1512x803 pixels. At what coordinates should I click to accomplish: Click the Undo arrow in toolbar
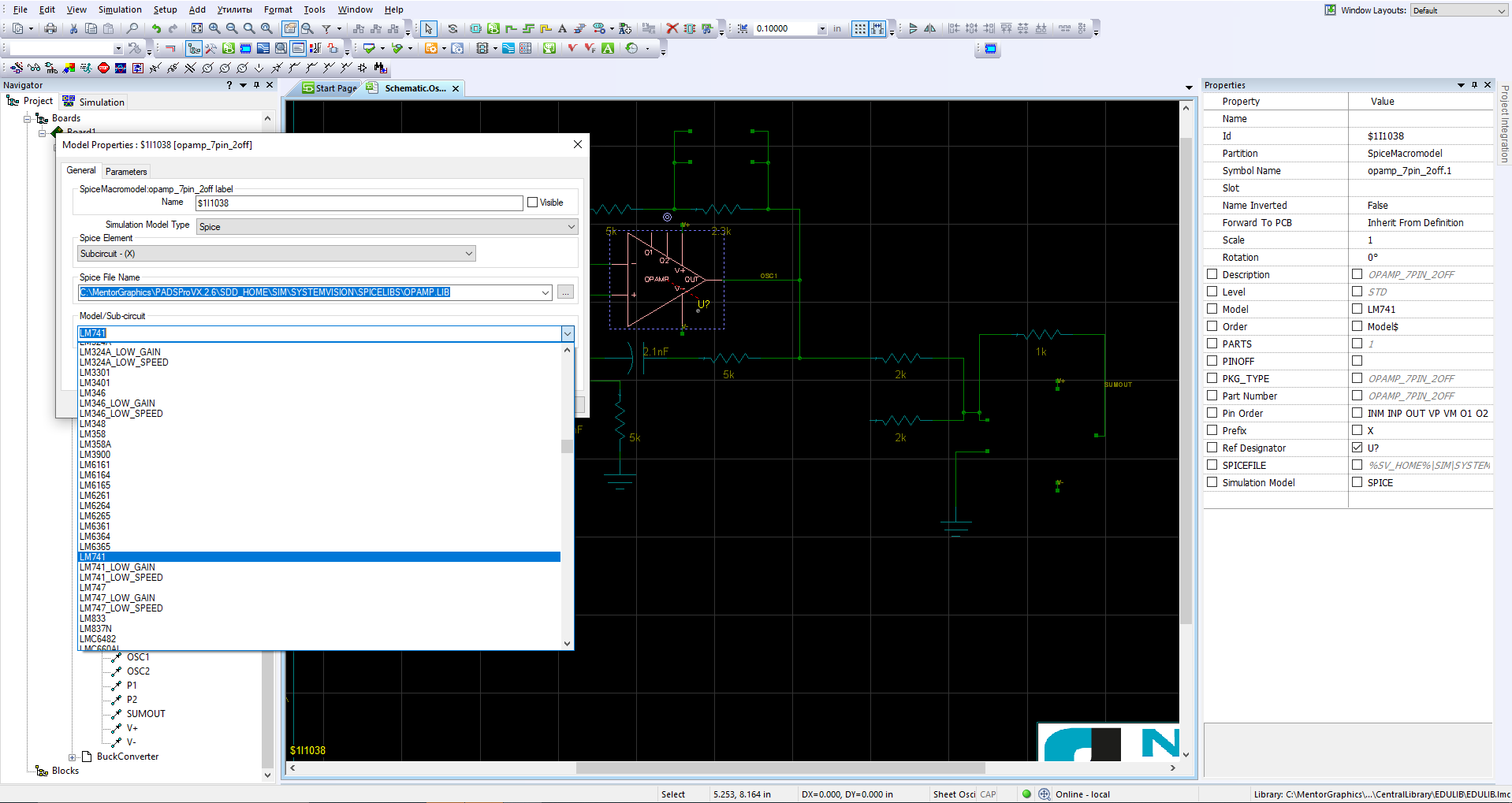pyautogui.click(x=156, y=28)
